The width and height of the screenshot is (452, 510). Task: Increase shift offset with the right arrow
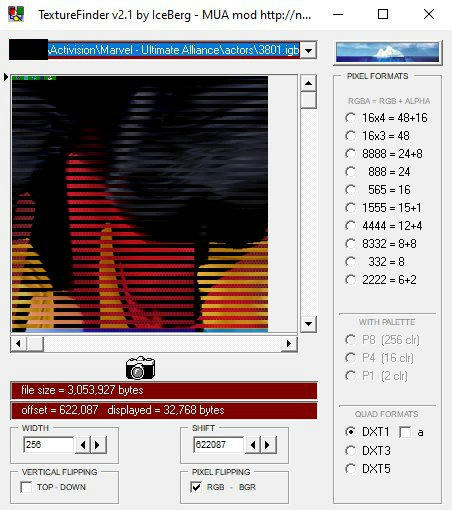268,445
